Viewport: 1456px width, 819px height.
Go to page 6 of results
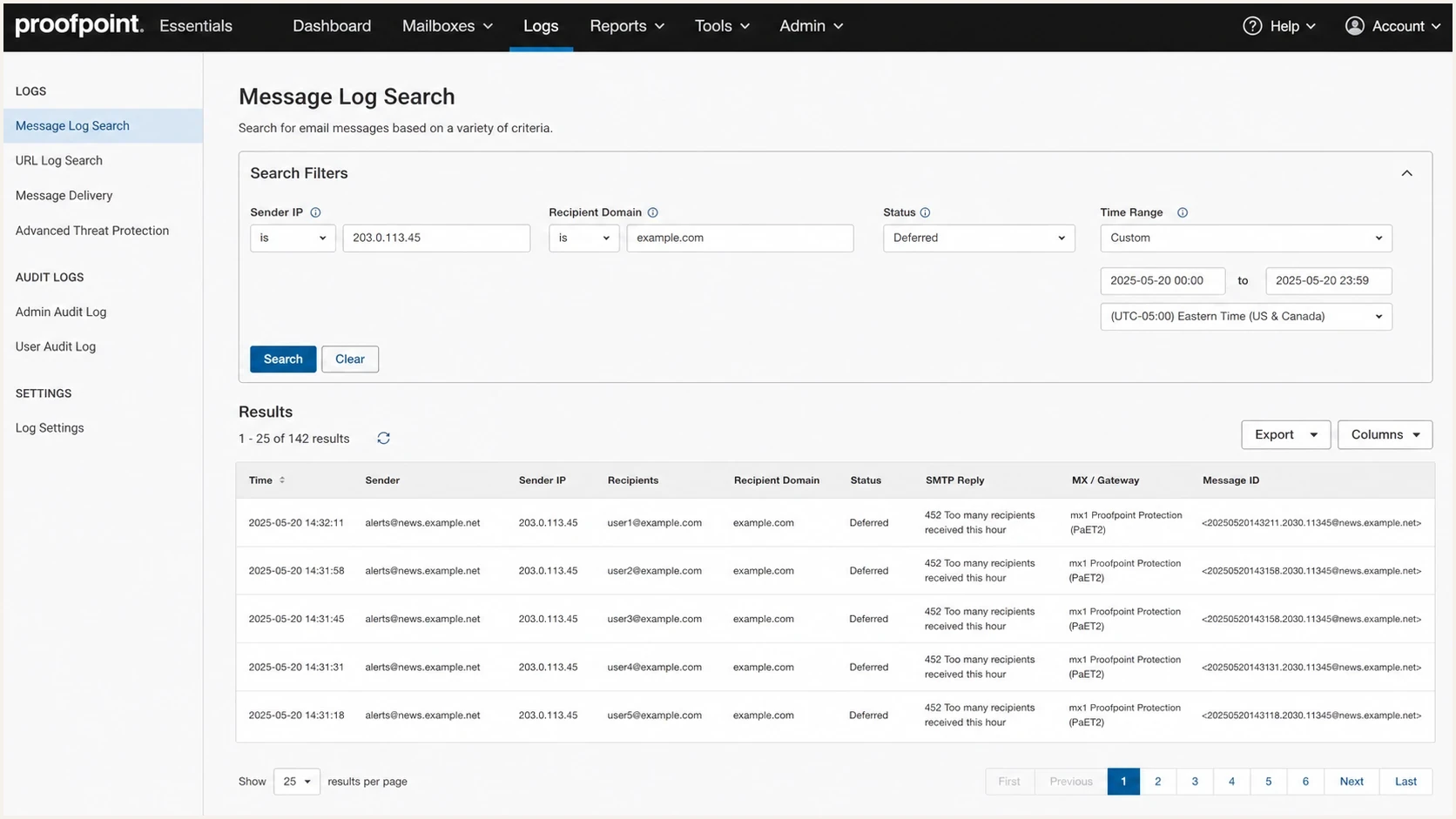click(1305, 782)
